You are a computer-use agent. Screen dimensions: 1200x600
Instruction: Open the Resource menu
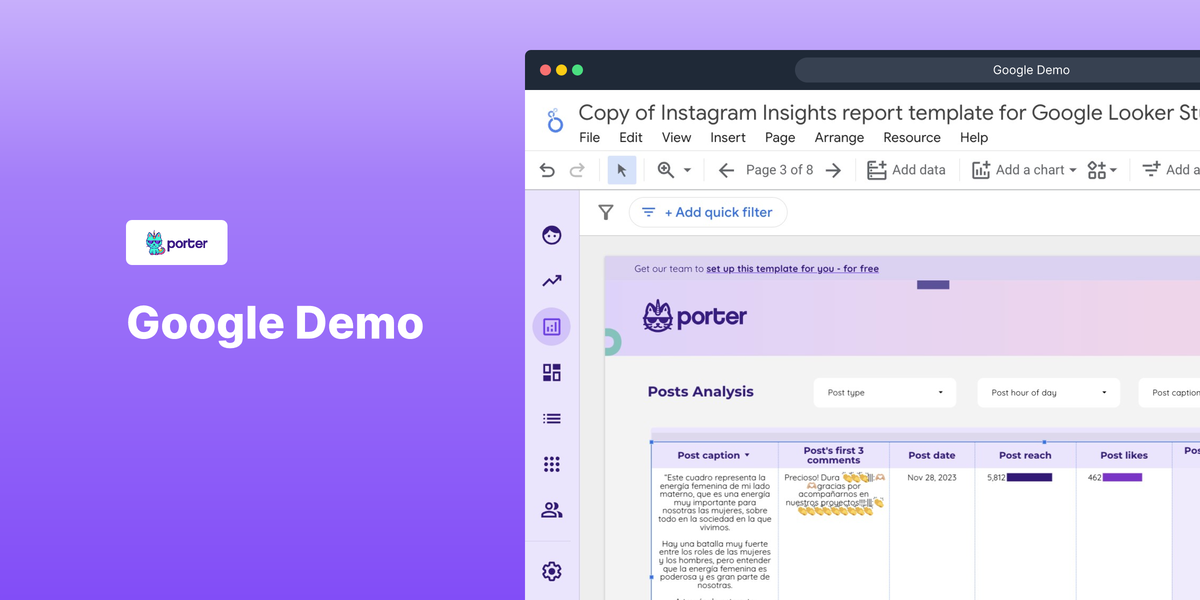[911, 137]
